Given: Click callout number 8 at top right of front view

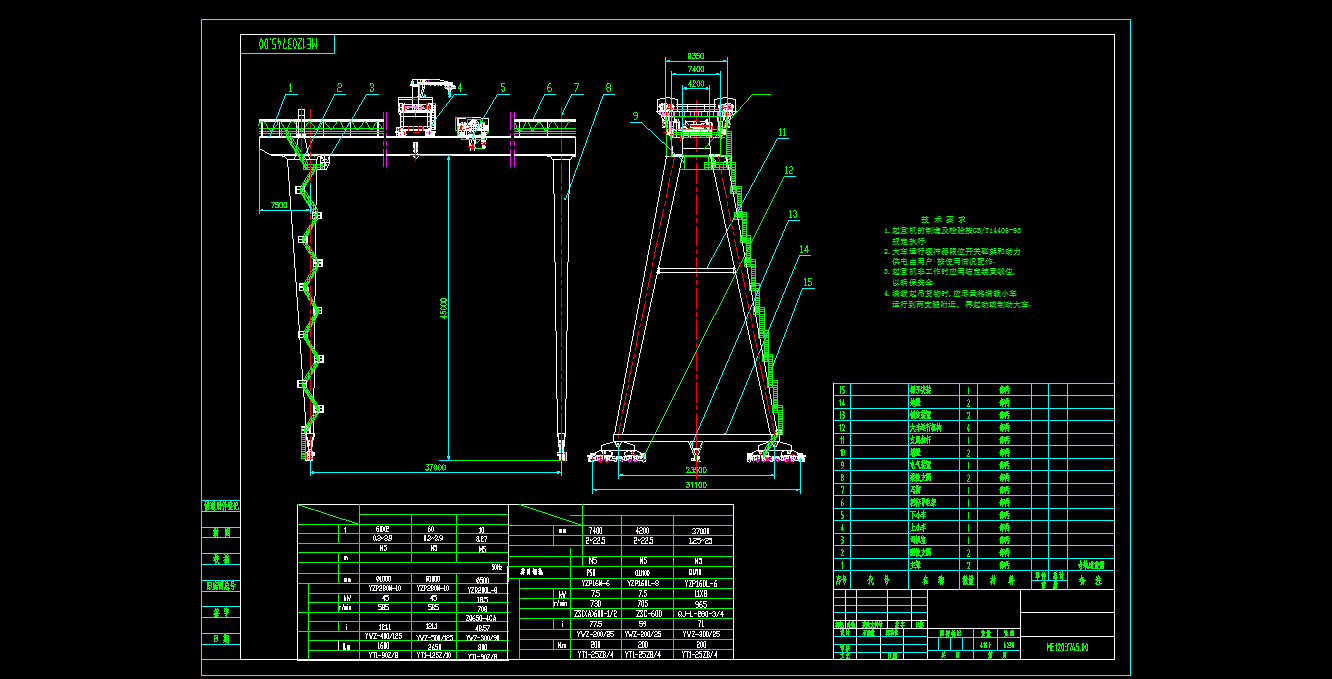Looking at the screenshot, I should coord(607,88).
